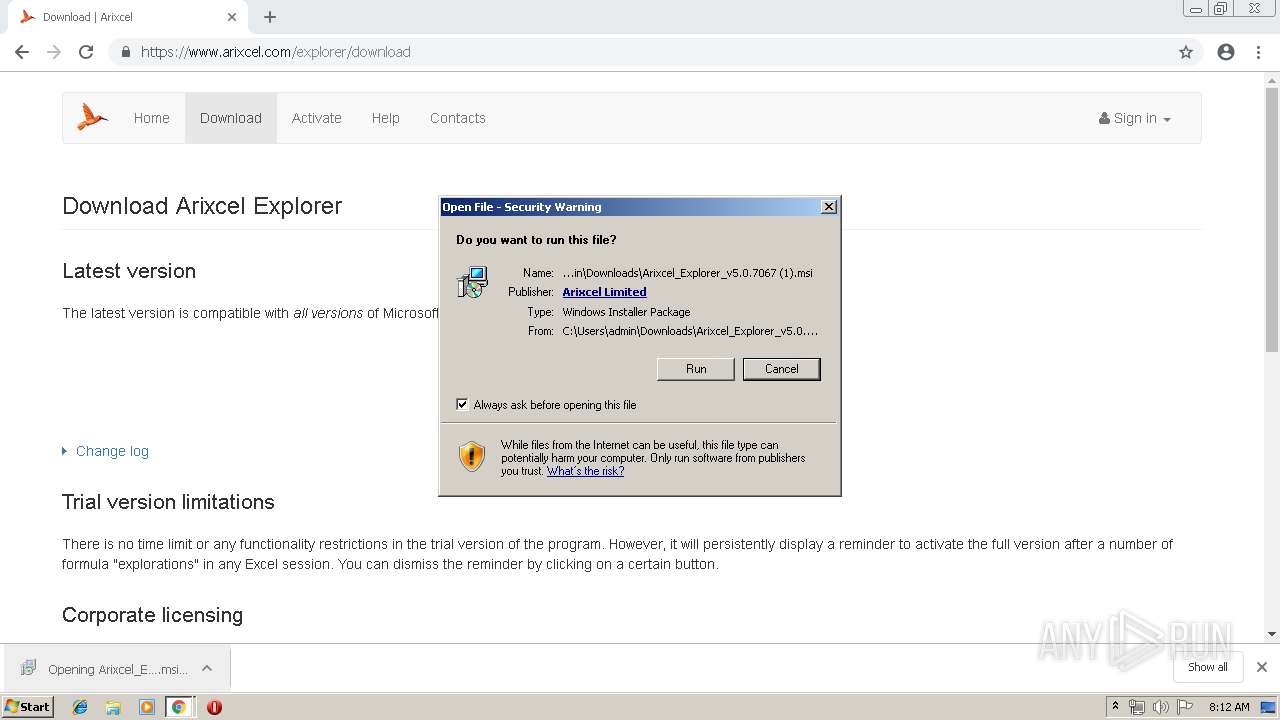The image size is (1280, 720).
Task: Click the volume speaker tray icon
Action: (1160, 707)
